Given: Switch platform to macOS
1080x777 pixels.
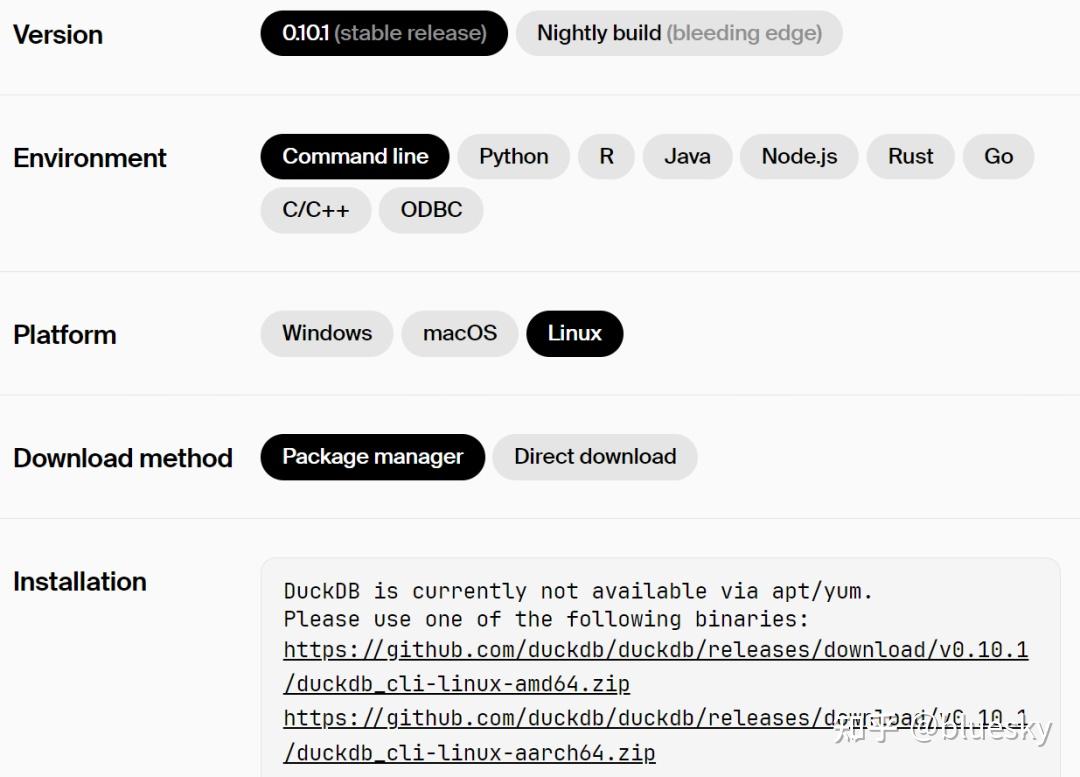Looking at the screenshot, I should click(459, 333).
